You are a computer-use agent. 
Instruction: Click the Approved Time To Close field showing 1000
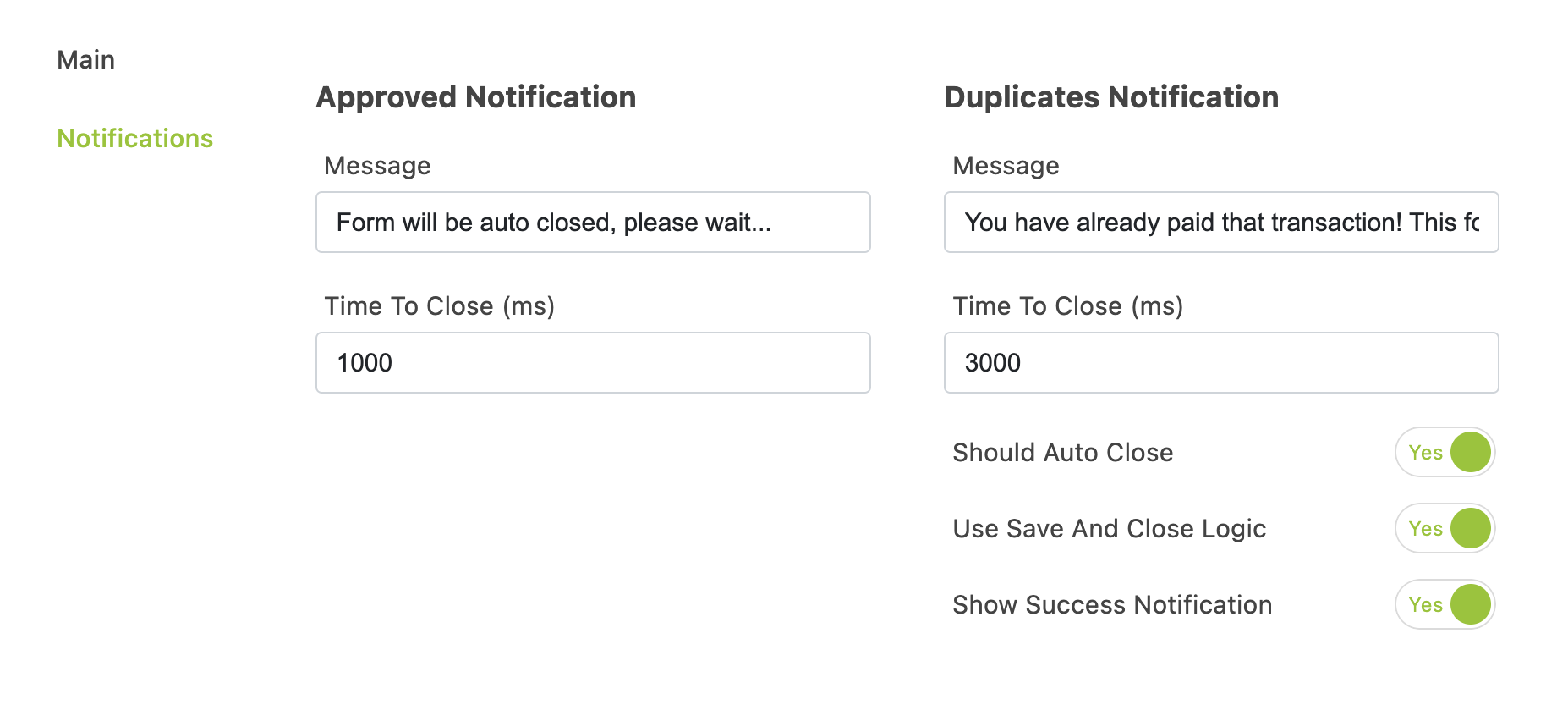(593, 362)
